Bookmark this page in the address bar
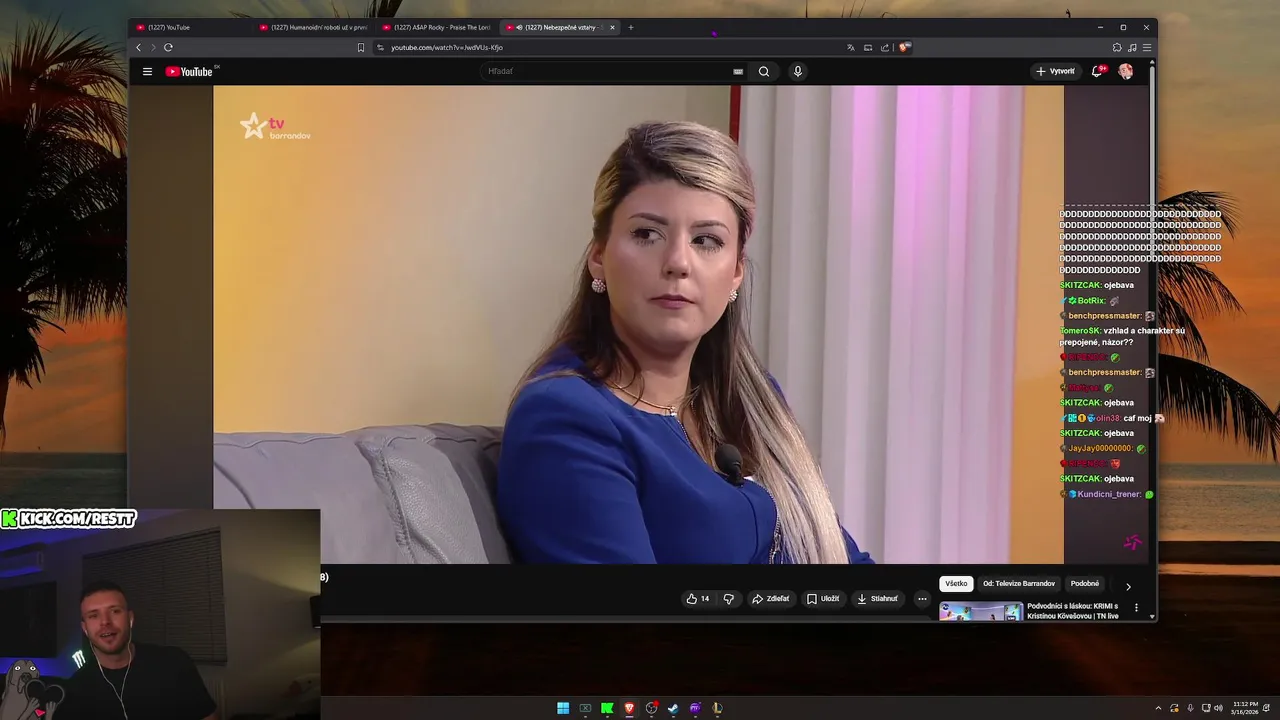 coord(361,47)
